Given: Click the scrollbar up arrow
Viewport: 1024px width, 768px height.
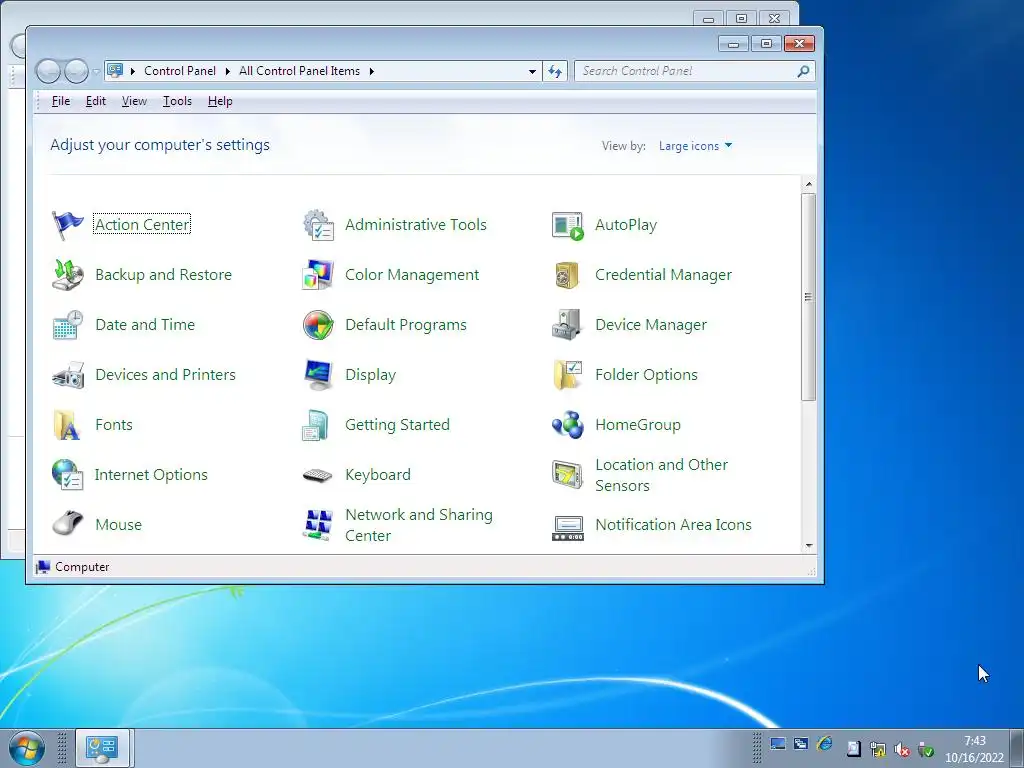Looking at the screenshot, I should 809,184.
